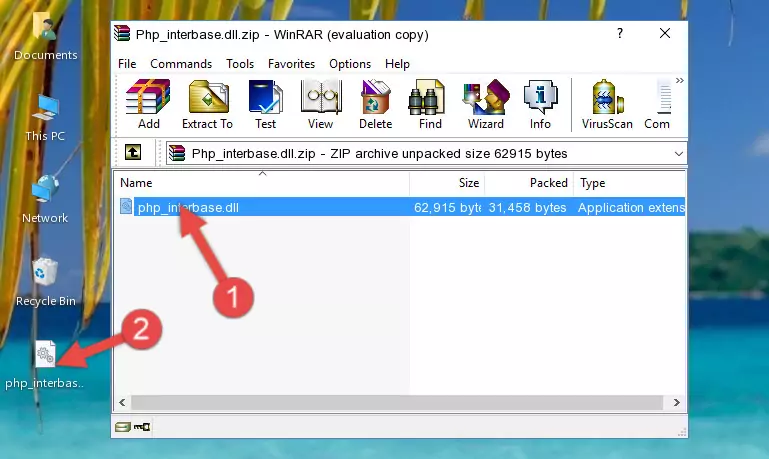
Task: Click the partially visible Com toolbar icon
Action: 657,104
